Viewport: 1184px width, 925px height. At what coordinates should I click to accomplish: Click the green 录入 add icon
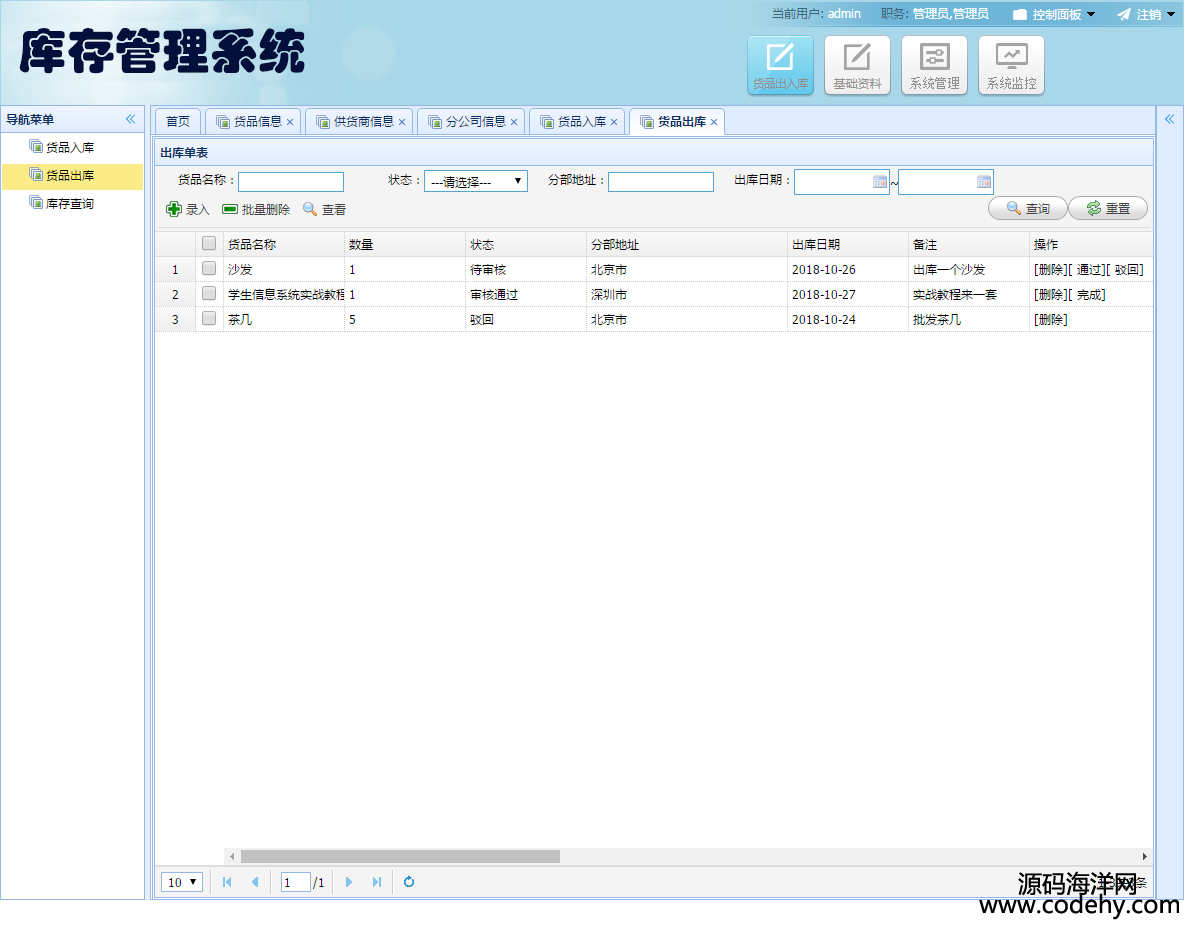pos(174,209)
